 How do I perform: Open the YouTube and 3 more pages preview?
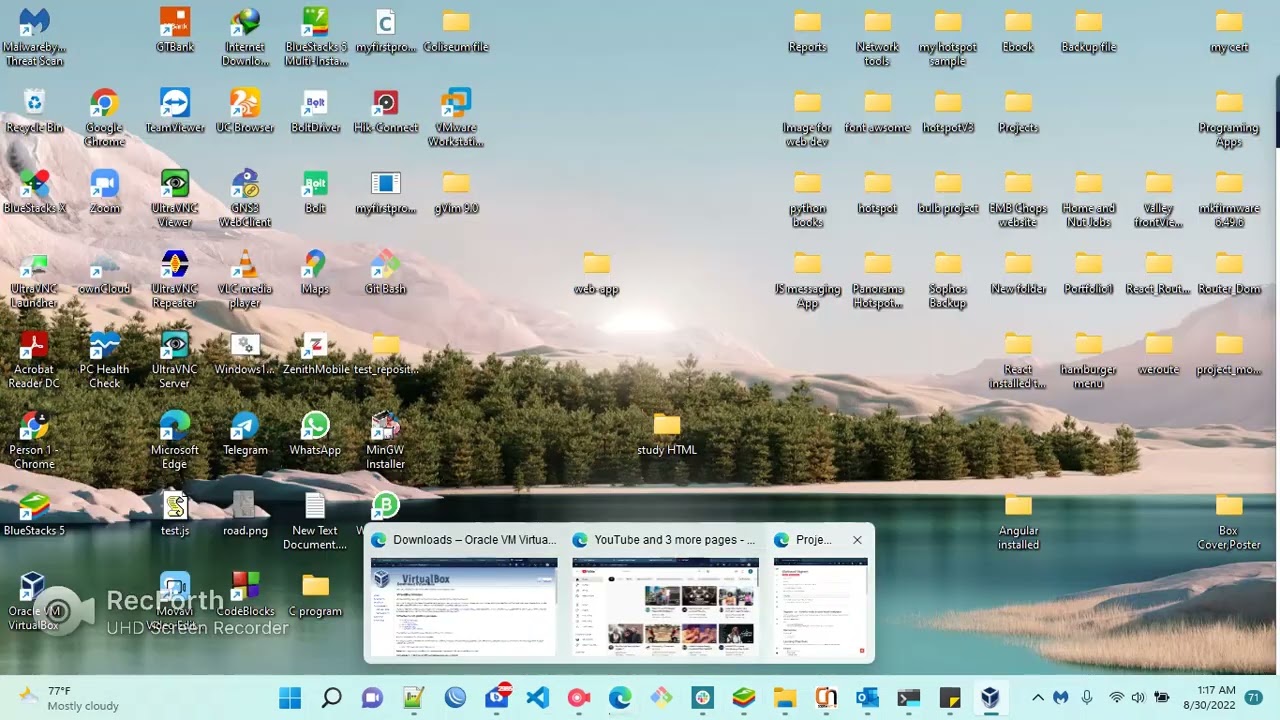click(x=665, y=593)
